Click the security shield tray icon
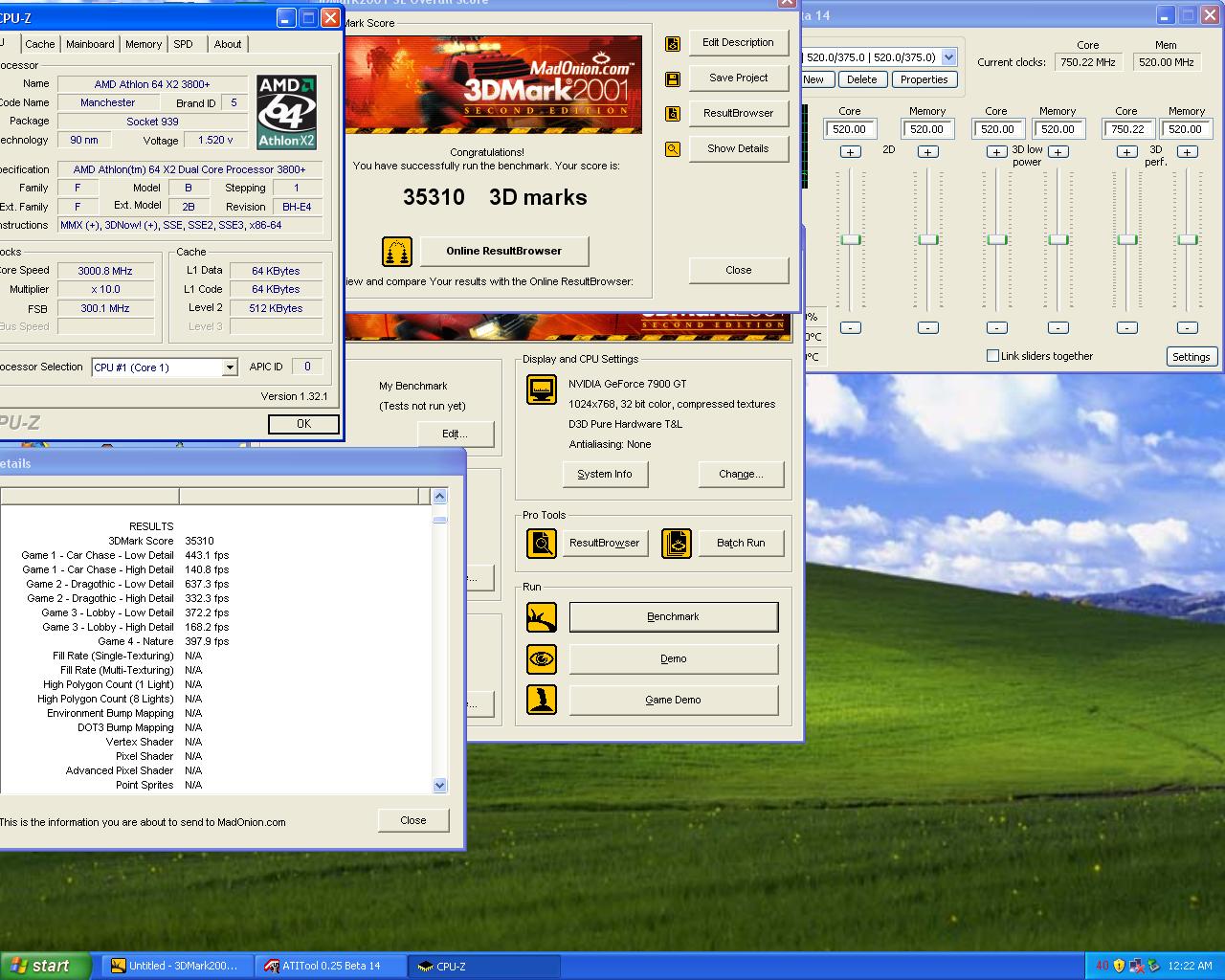The width and height of the screenshot is (1225, 980). [x=1119, y=966]
